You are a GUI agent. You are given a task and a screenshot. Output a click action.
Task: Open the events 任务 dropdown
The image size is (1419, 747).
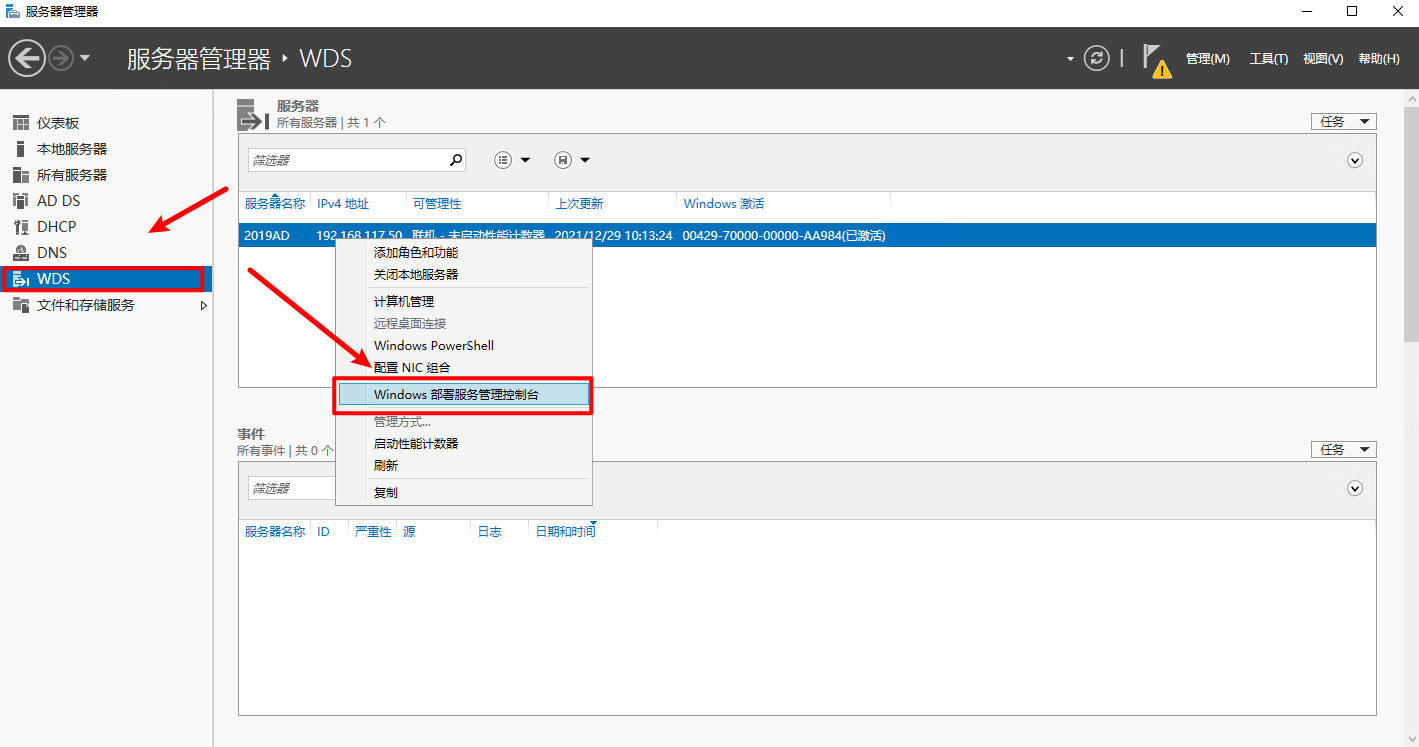click(1343, 450)
